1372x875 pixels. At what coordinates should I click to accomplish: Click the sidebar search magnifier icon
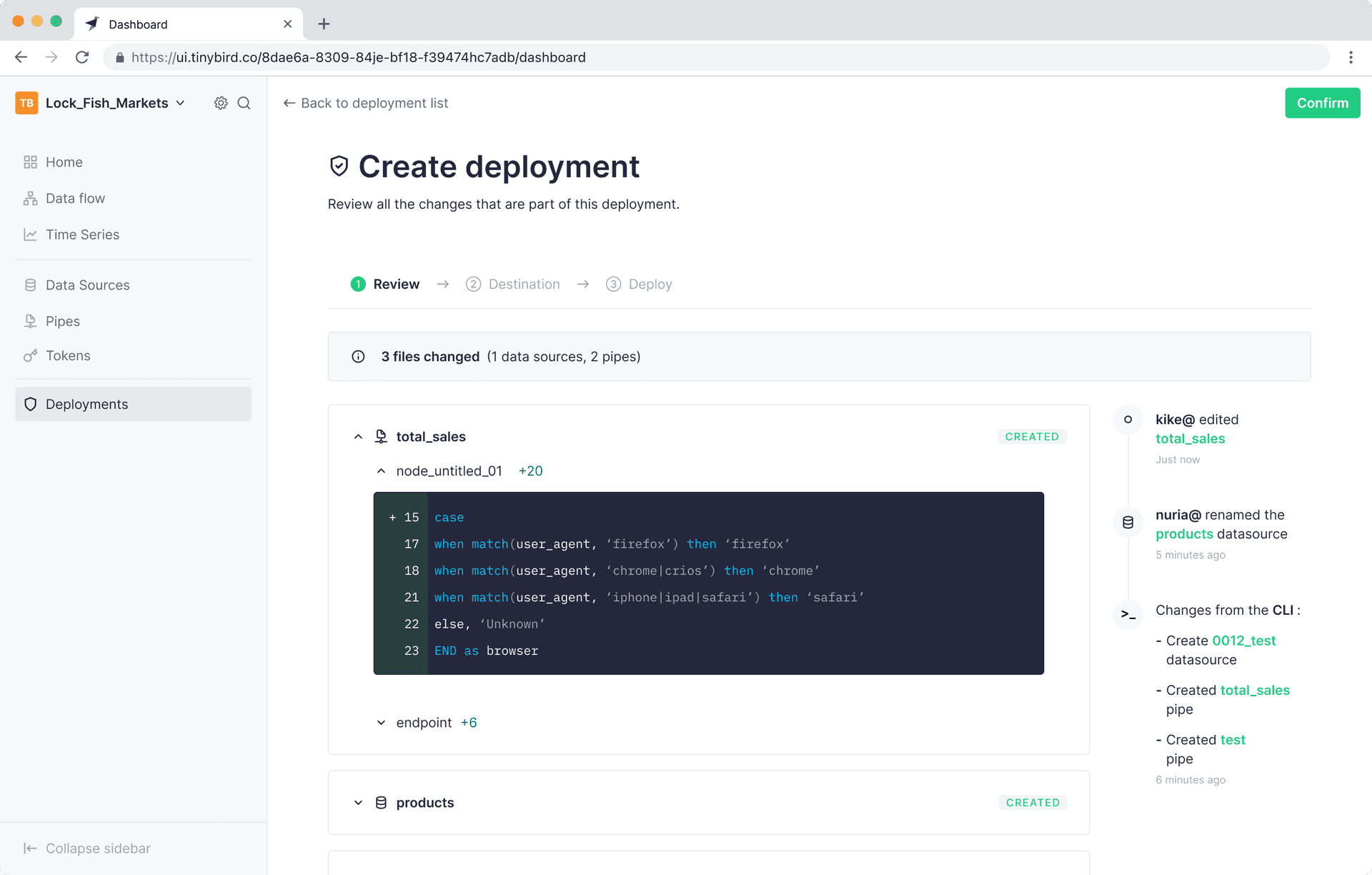click(244, 103)
